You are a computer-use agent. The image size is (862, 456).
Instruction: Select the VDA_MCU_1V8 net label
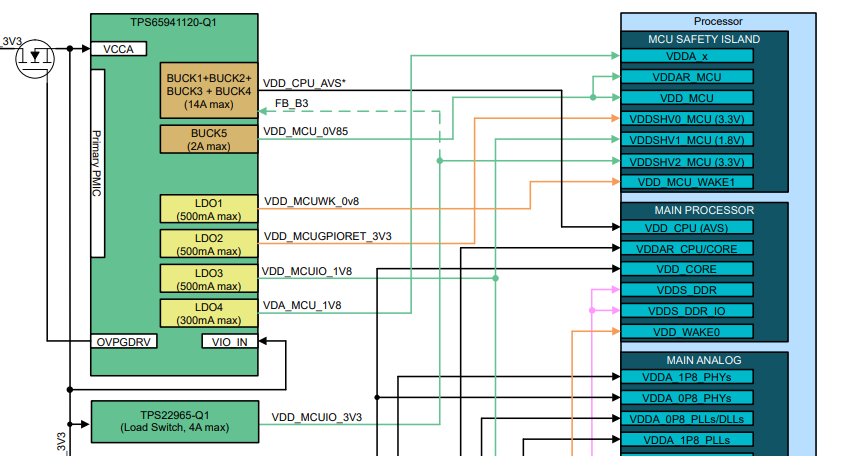[302, 305]
